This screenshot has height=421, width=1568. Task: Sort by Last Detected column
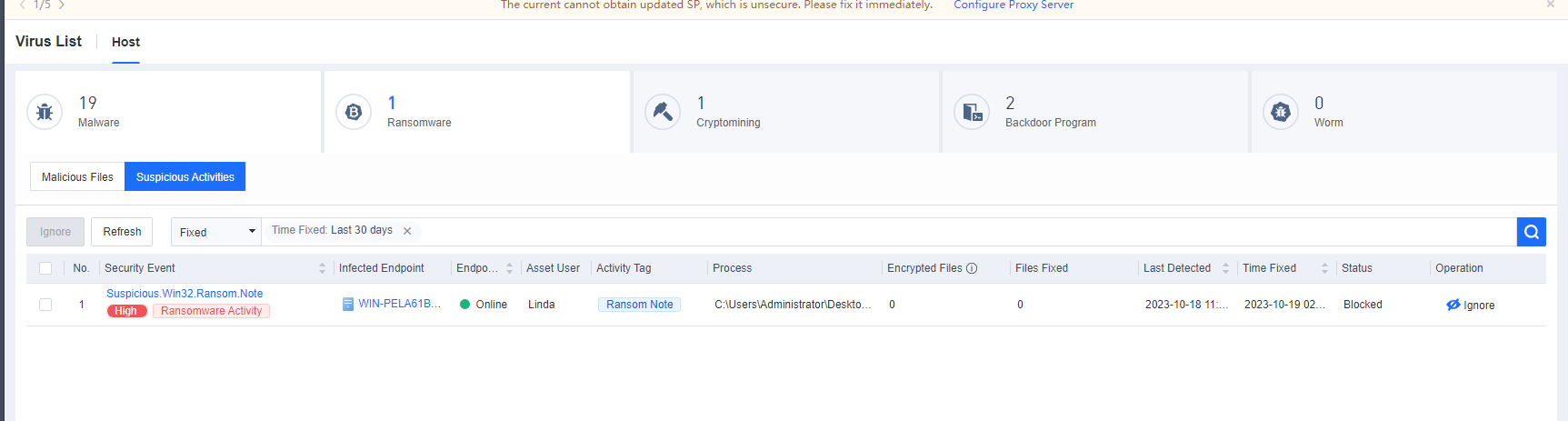click(x=1225, y=268)
